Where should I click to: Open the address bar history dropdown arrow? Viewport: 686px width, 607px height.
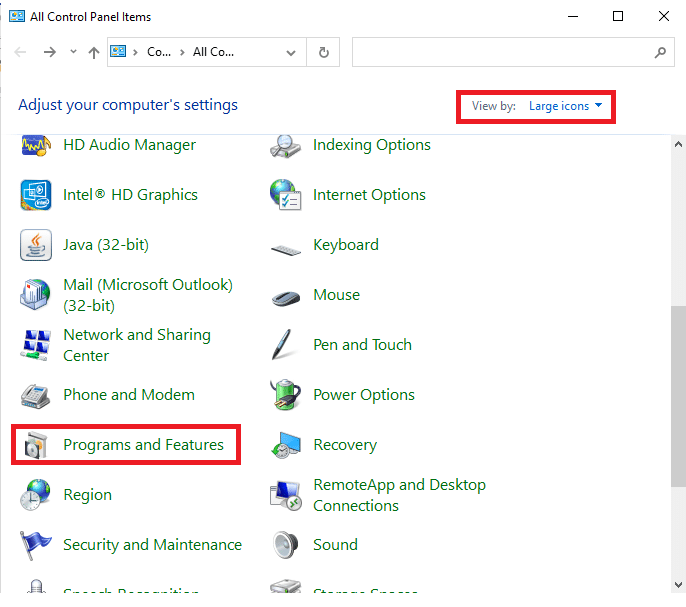(291, 53)
